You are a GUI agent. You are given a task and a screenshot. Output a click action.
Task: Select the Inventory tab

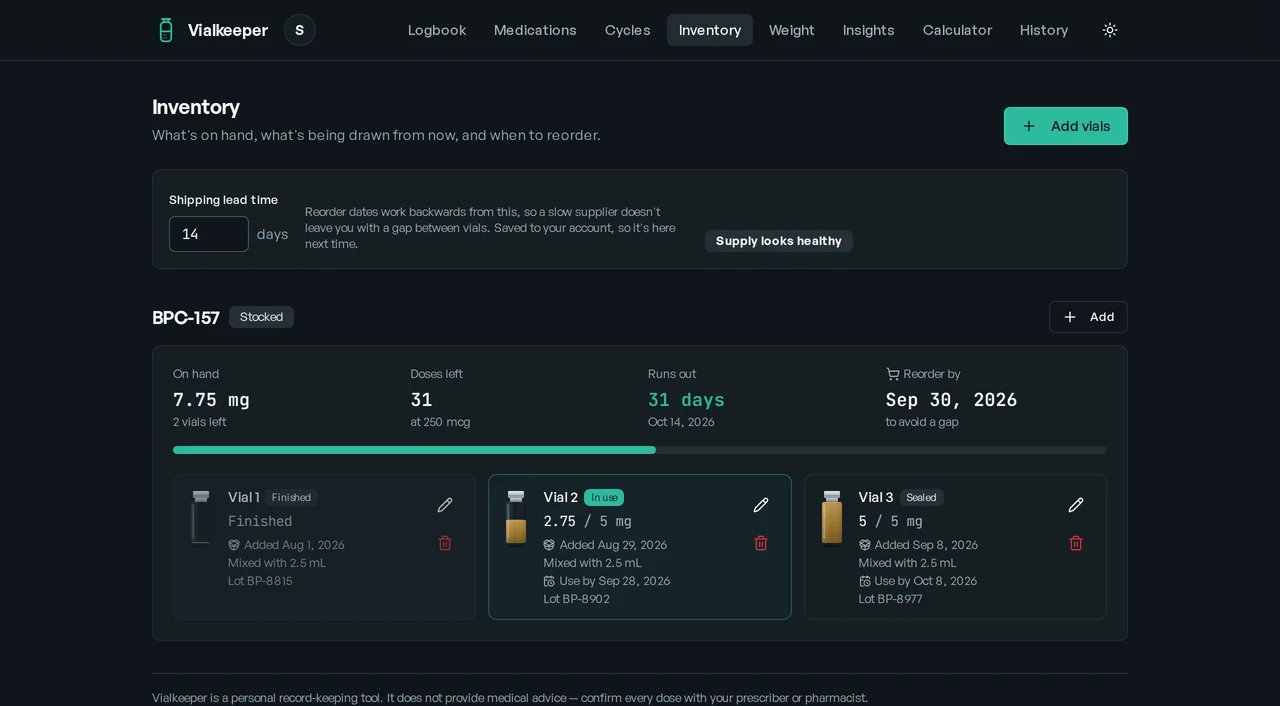pyautogui.click(x=710, y=30)
